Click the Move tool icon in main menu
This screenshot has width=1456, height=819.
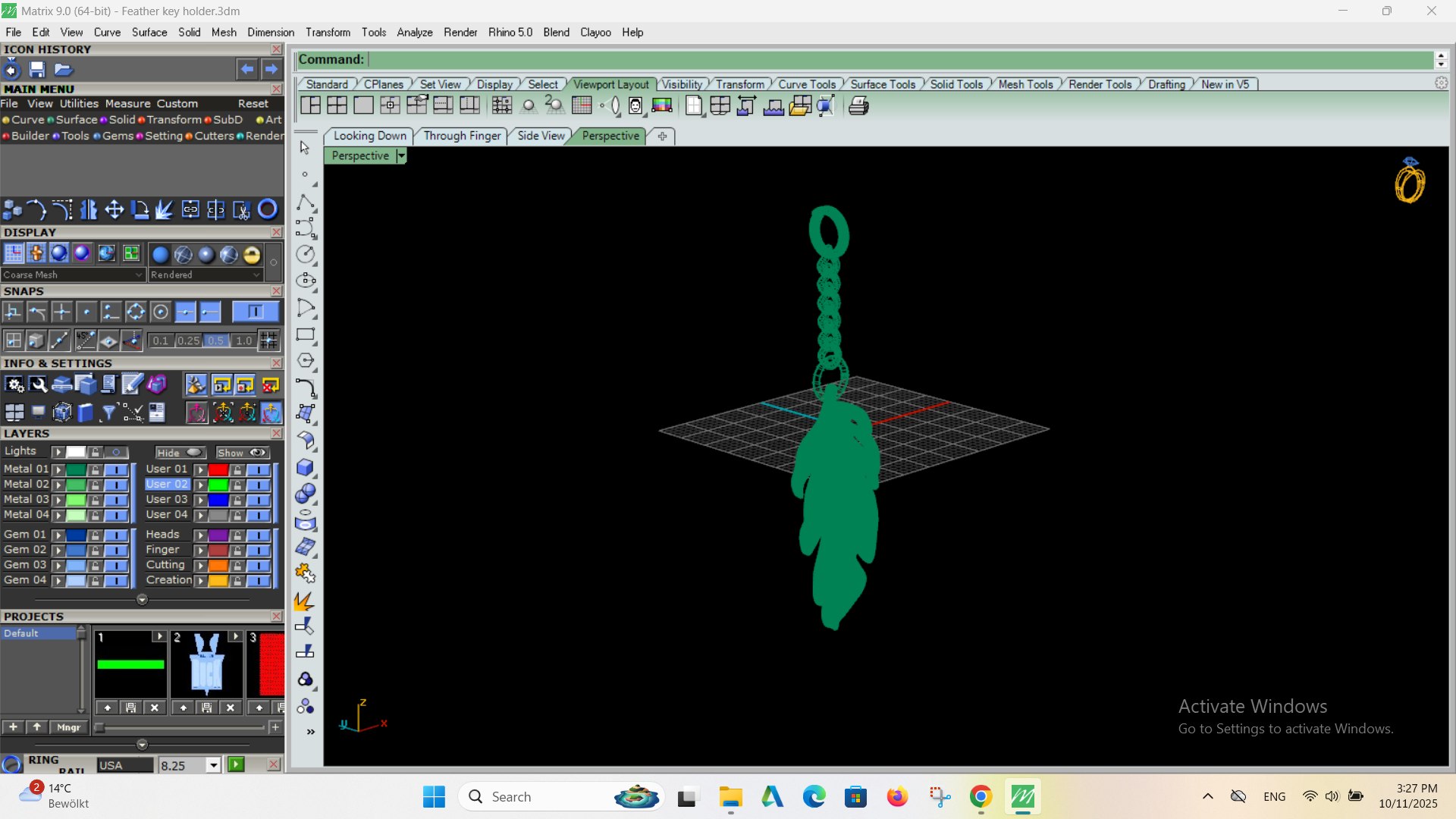coord(115,209)
